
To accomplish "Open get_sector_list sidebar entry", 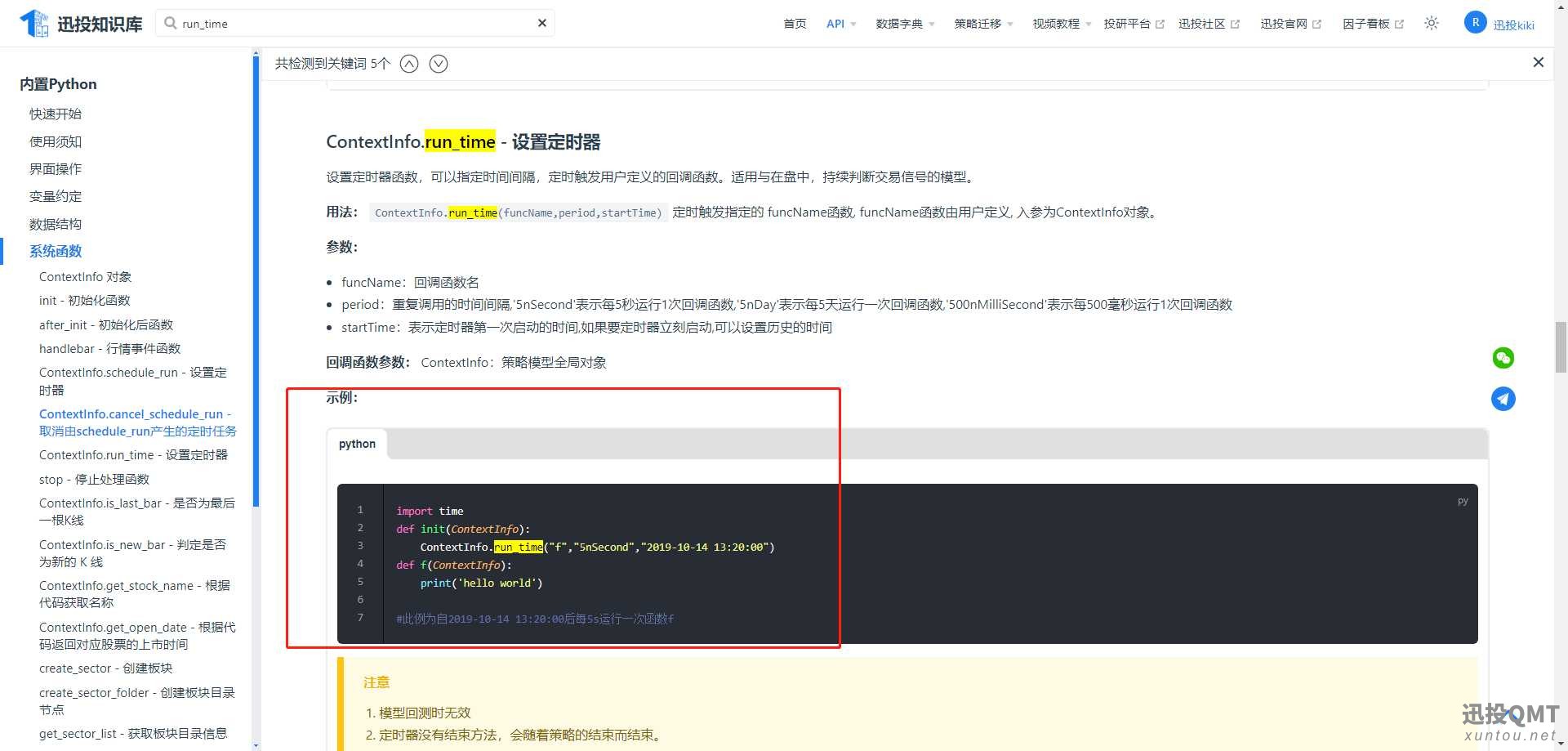I will (x=133, y=733).
